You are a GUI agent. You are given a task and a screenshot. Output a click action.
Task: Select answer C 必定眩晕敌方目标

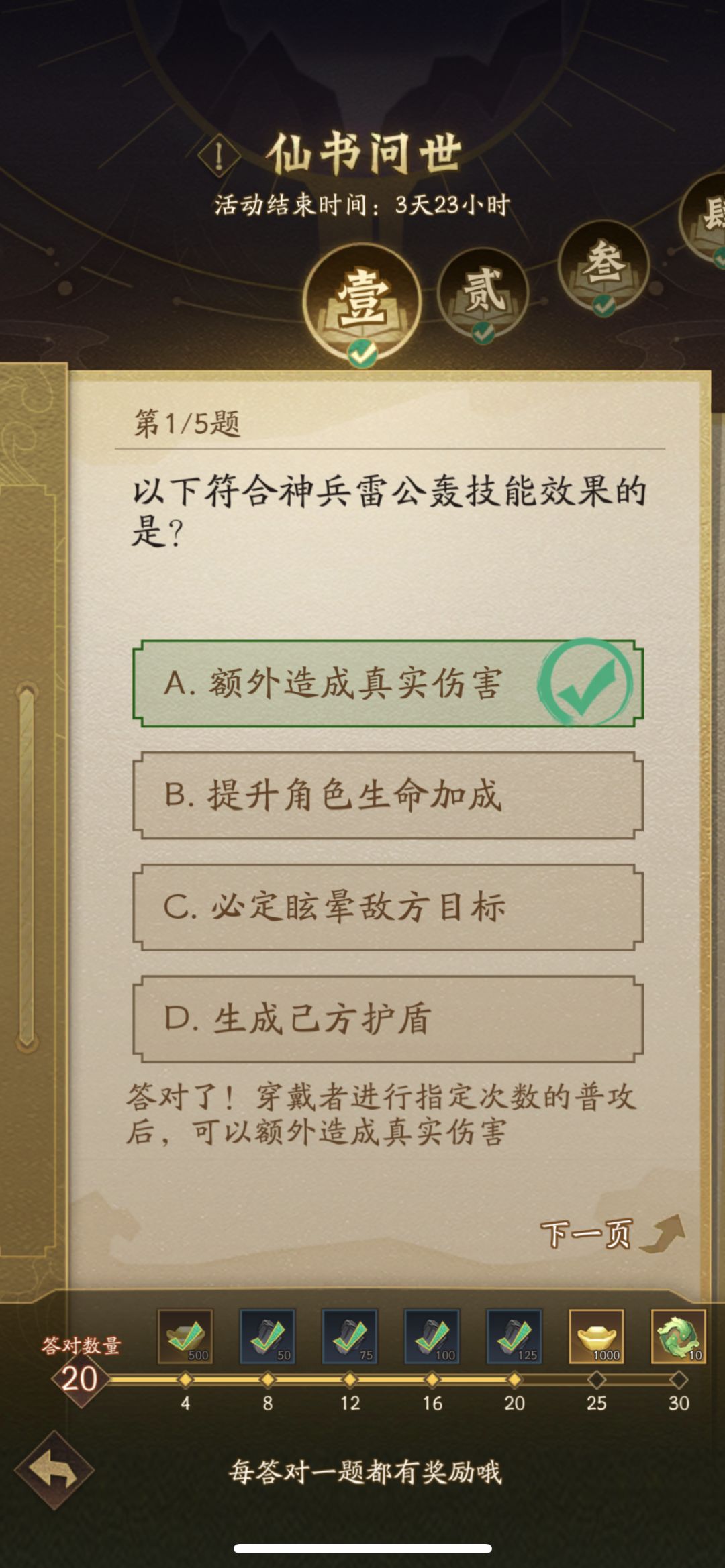[x=387, y=907]
